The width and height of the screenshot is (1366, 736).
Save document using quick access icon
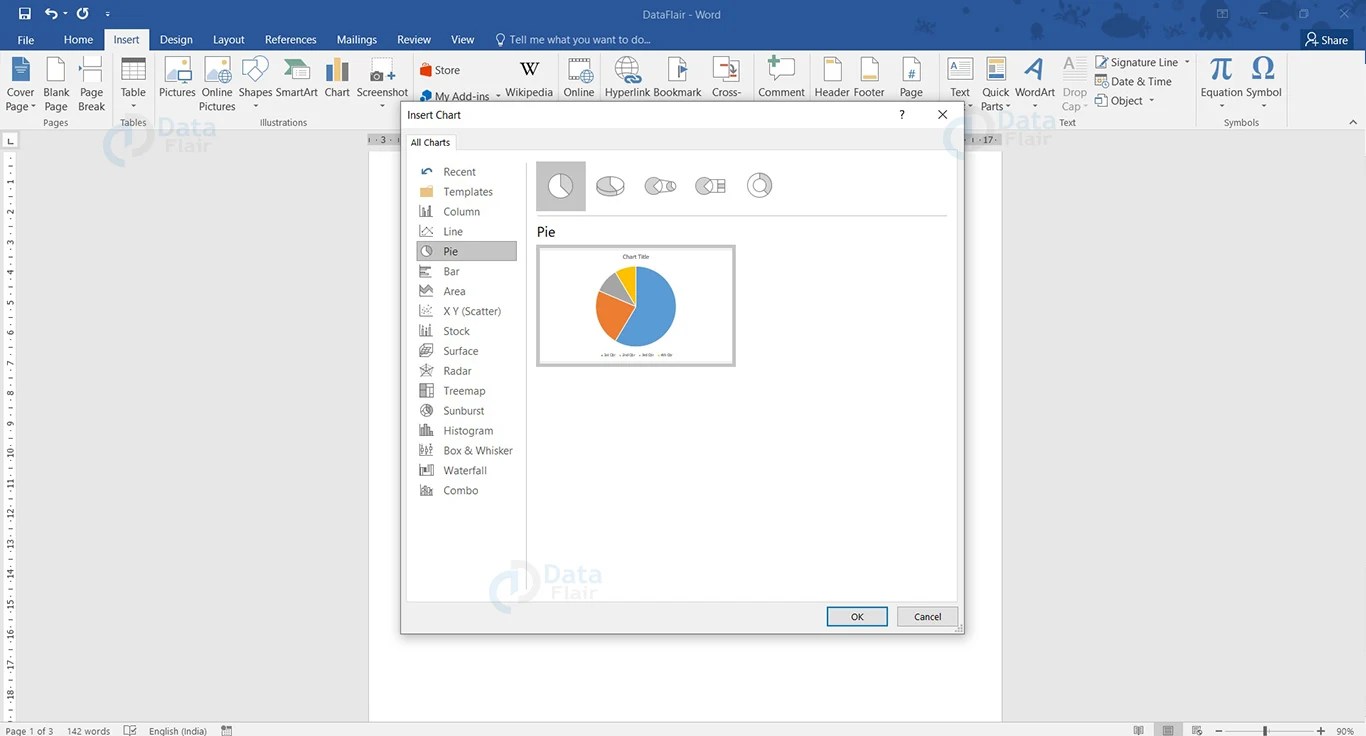click(24, 14)
